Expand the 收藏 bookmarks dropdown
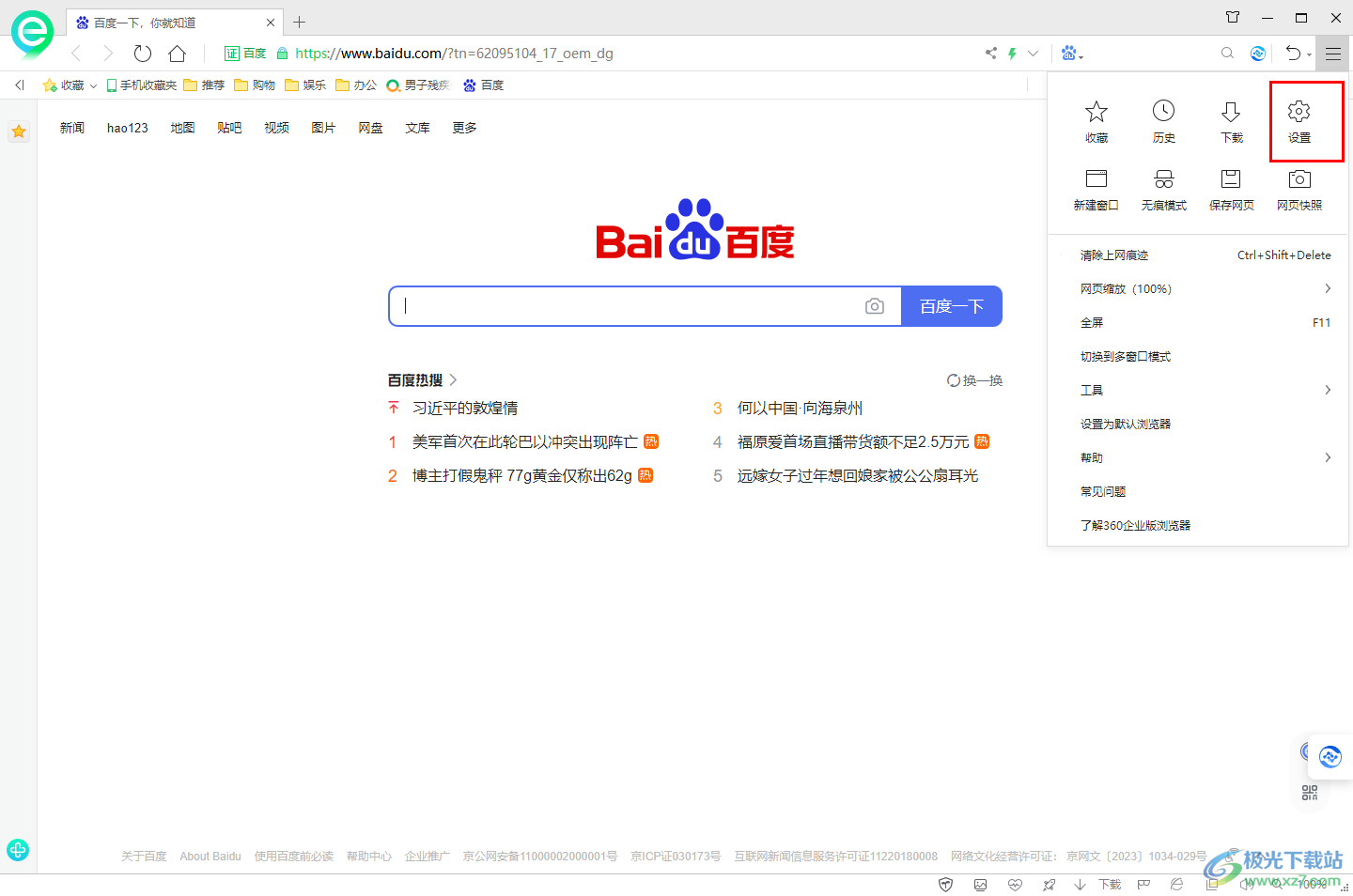 (x=93, y=85)
